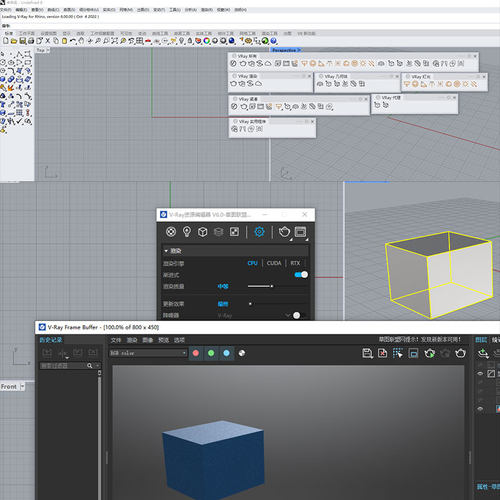Image resolution: width=500 pixels, height=500 pixels.
Task: Open the fourth Frame Buffer menu item
Action: point(163,340)
